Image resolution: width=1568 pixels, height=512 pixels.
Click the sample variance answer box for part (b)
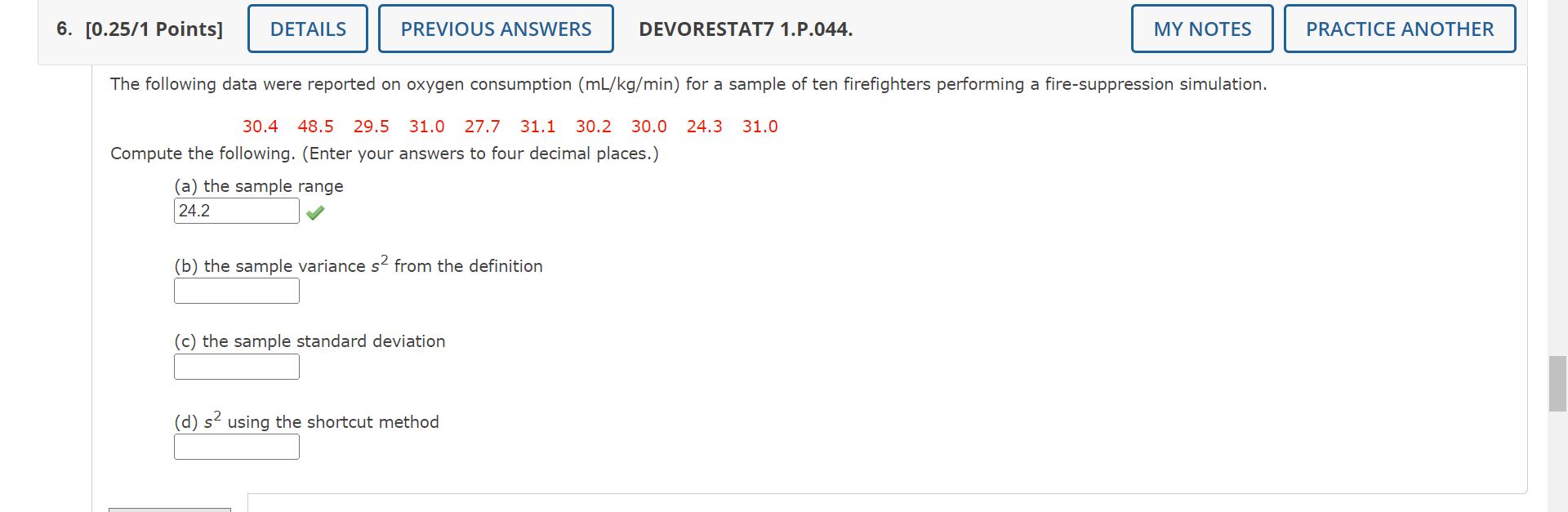(x=236, y=291)
